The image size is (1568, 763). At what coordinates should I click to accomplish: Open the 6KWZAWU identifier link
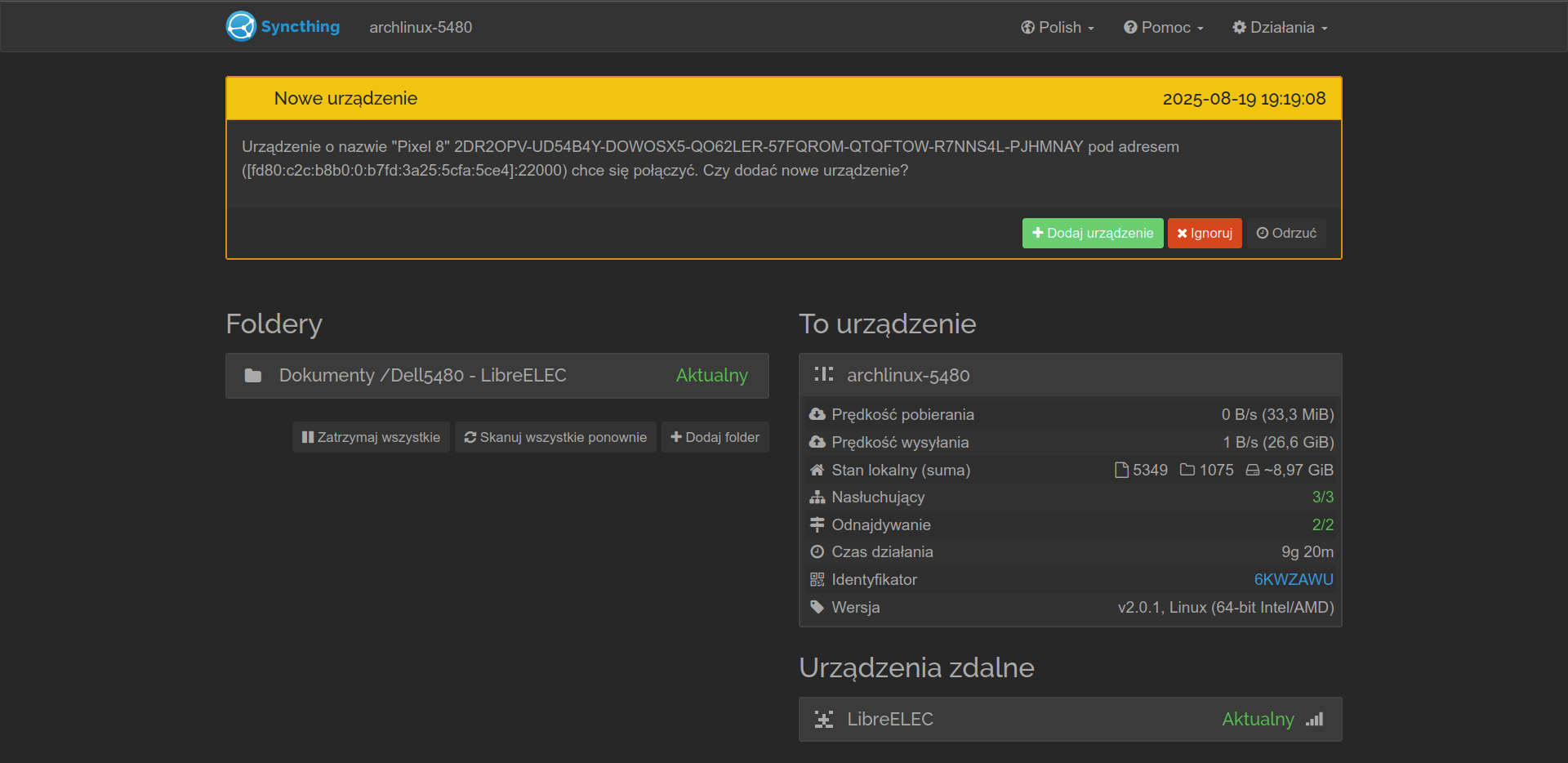[x=1294, y=580]
